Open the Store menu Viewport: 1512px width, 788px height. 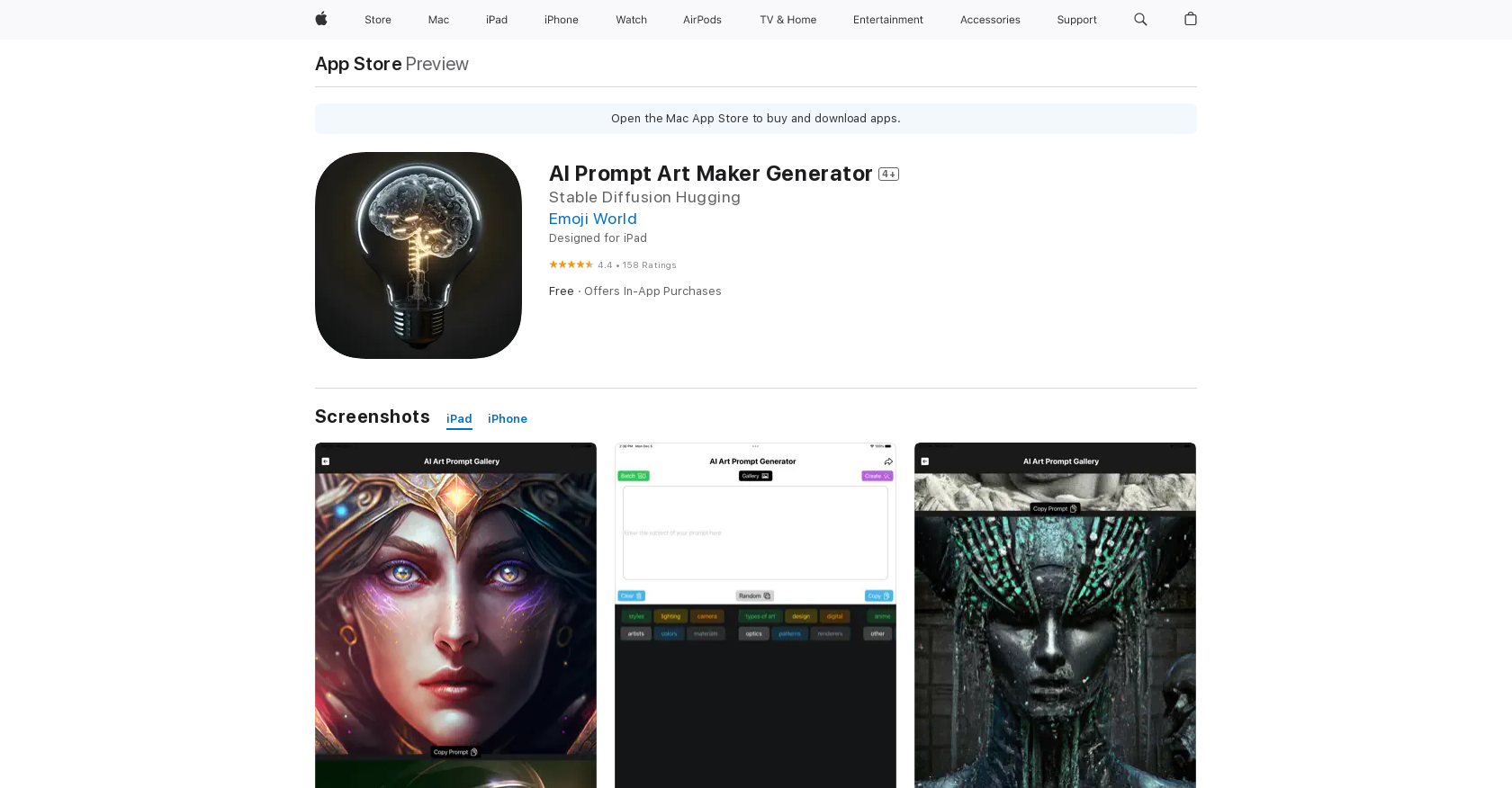click(x=378, y=20)
